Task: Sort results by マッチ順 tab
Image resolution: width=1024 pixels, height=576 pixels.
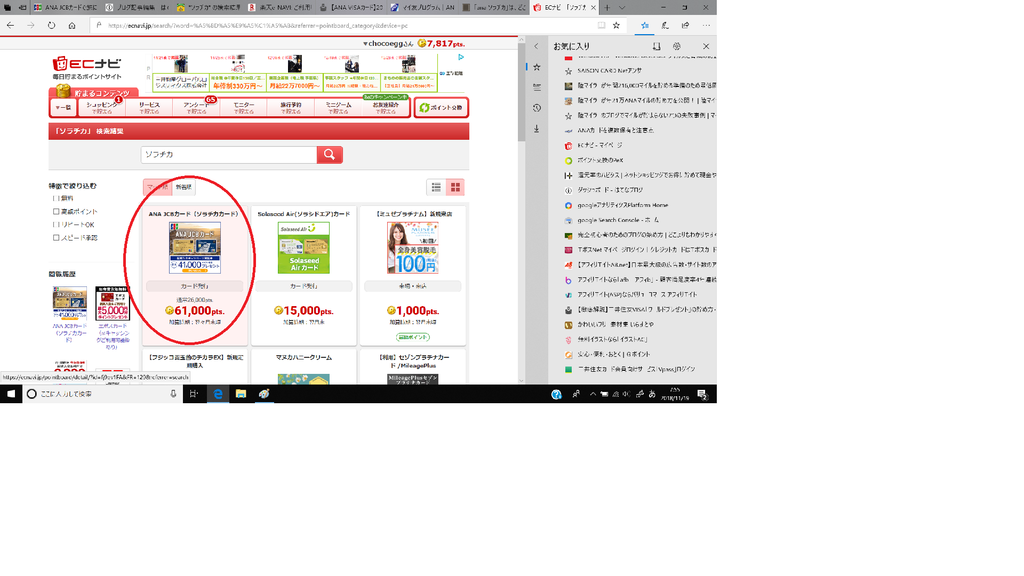Action: [x=157, y=187]
